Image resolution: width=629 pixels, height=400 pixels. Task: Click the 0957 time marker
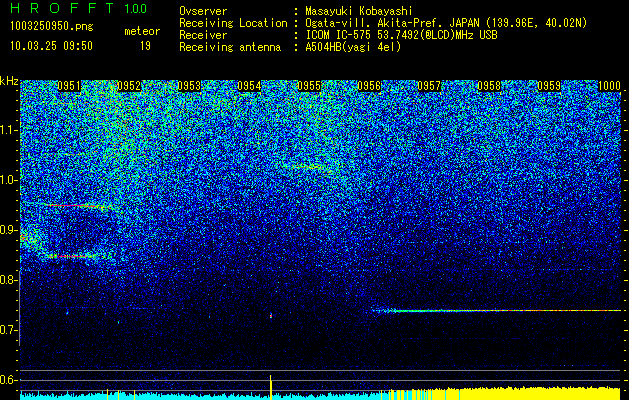(x=429, y=86)
